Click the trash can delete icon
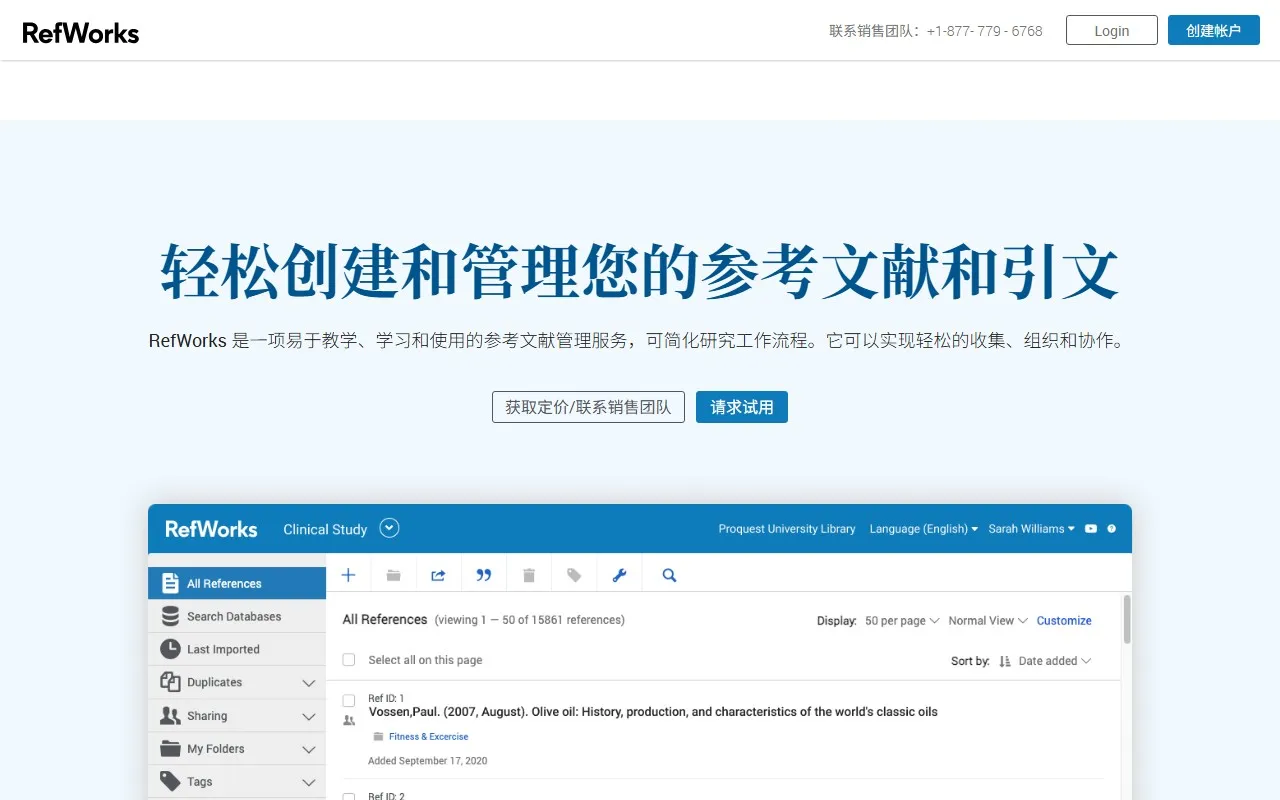This screenshot has height=800, width=1280. coord(529,575)
